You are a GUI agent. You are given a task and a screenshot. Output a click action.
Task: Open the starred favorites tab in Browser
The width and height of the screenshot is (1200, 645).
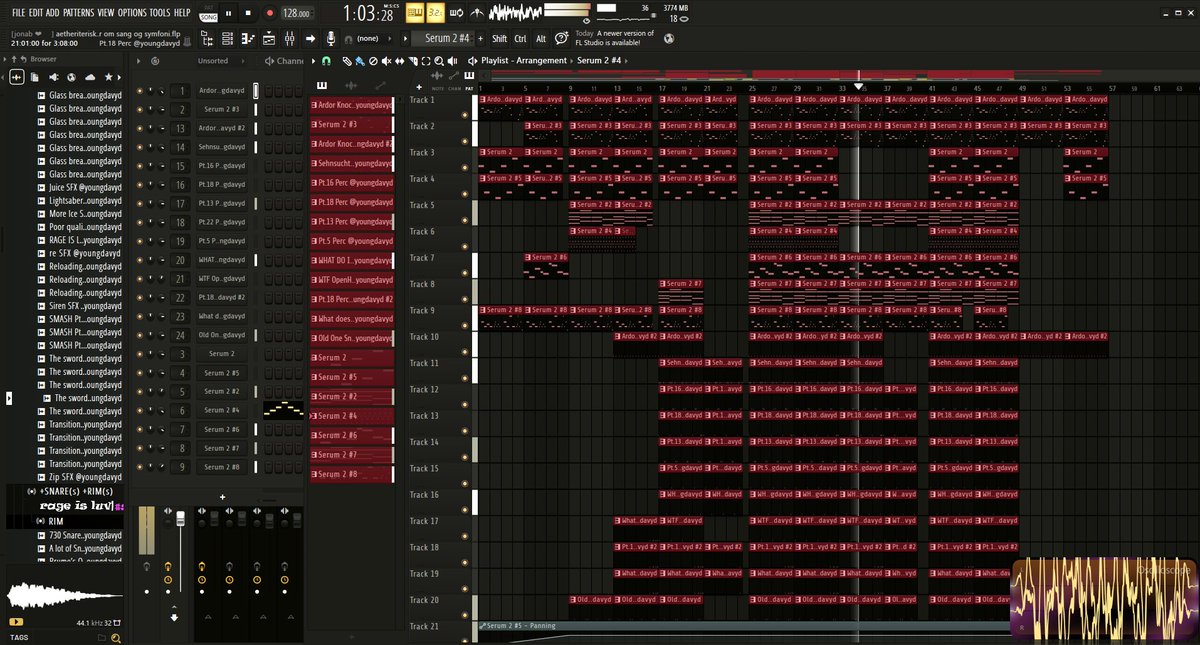[109, 77]
